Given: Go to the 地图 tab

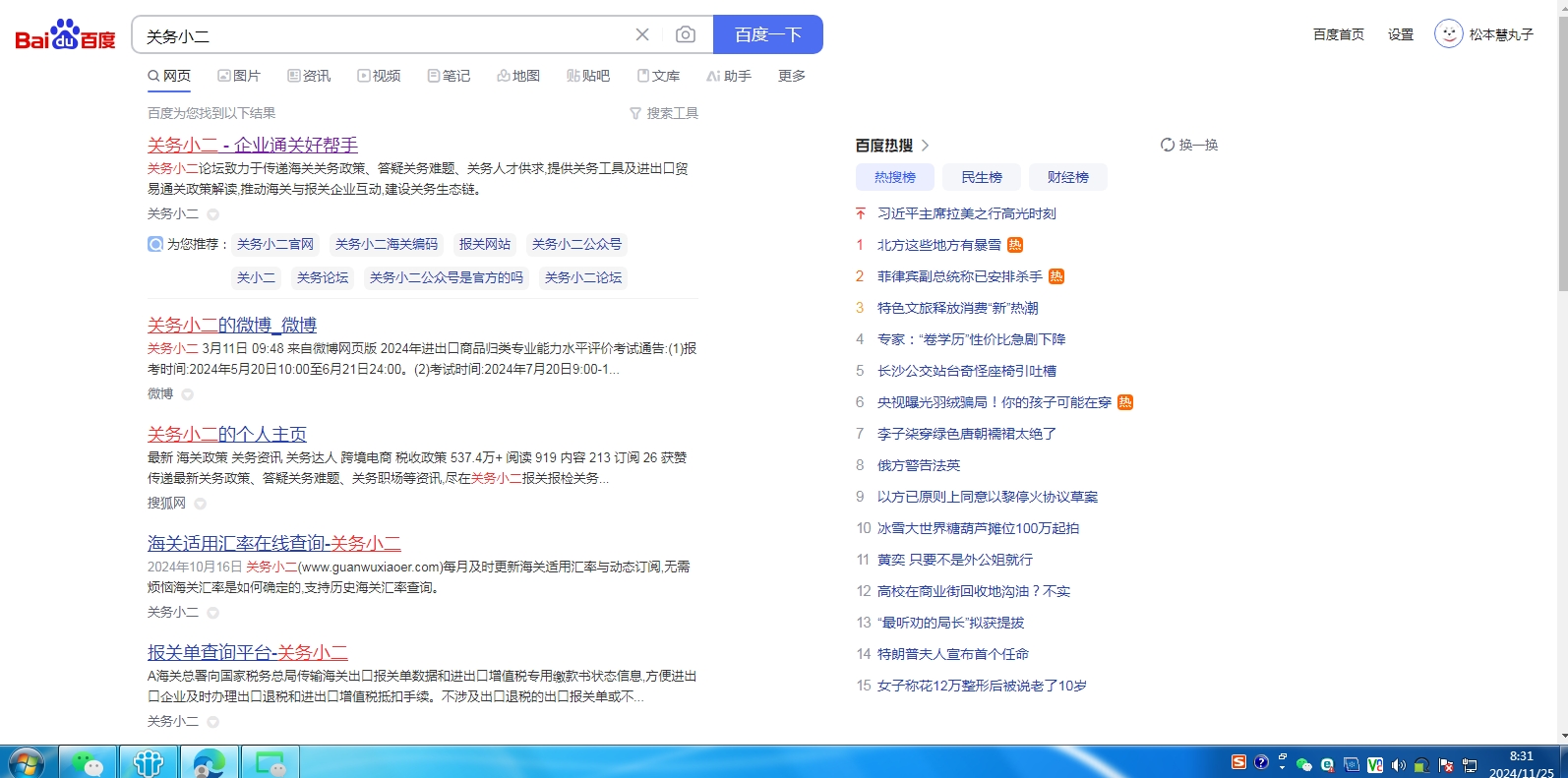Looking at the screenshot, I should (518, 76).
